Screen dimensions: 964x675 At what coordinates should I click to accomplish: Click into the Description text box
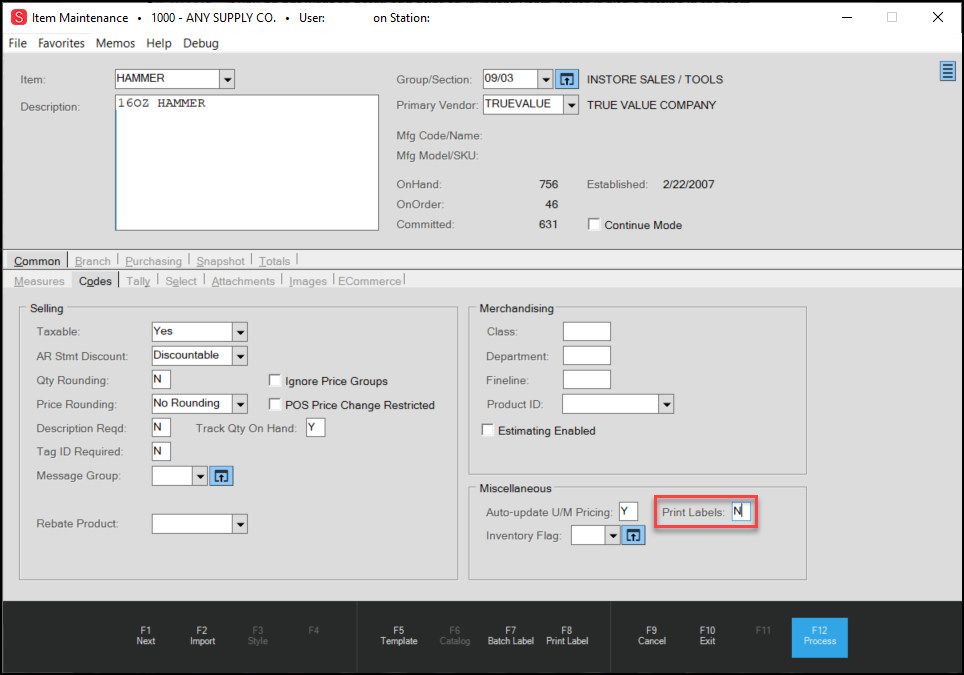pyautogui.click(x=247, y=162)
